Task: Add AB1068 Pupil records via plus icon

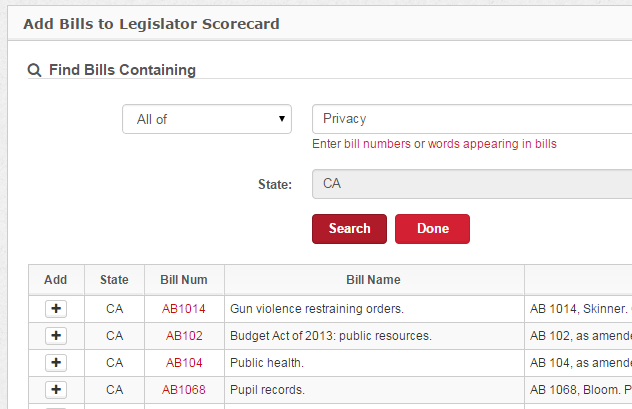Action: 57,390
